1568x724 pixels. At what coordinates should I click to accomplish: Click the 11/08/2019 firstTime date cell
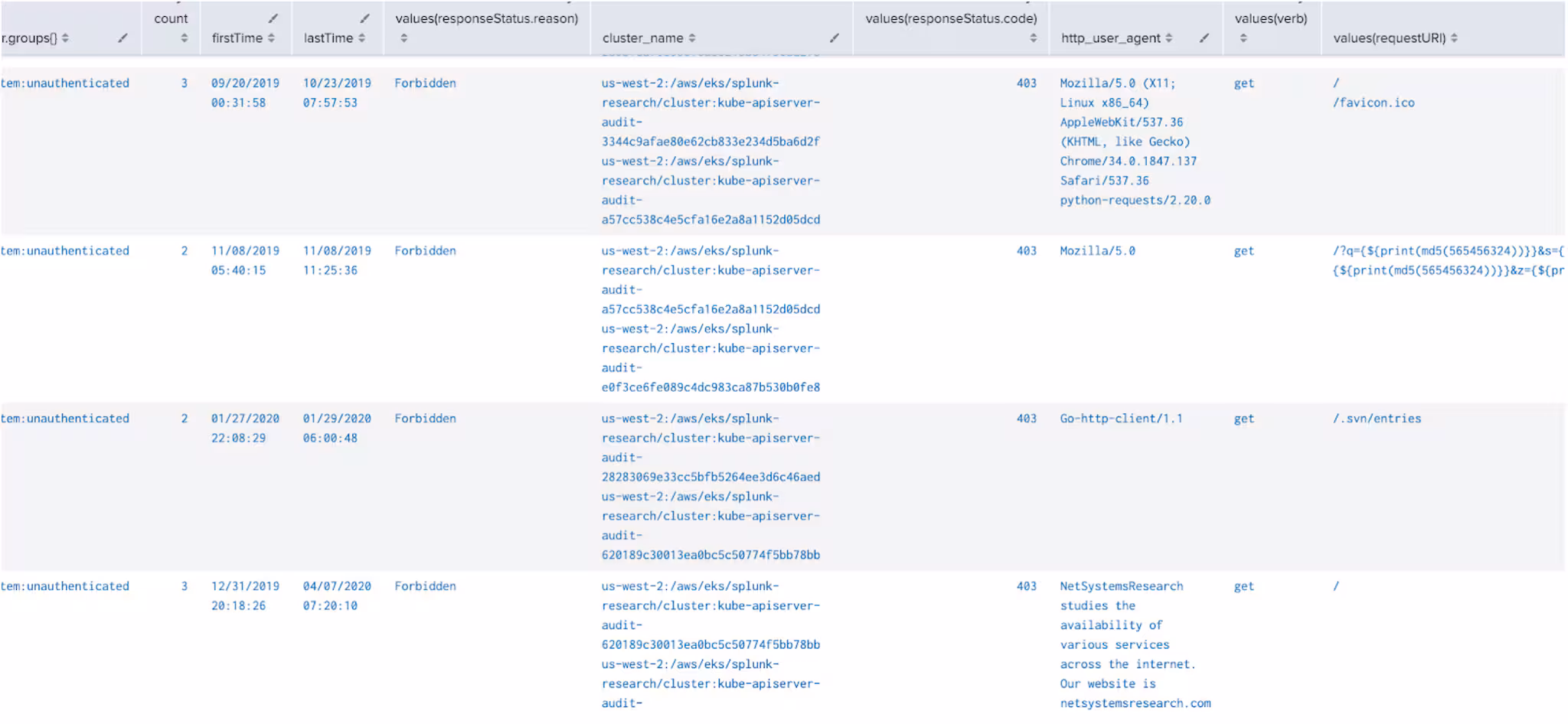click(x=245, y=251)
